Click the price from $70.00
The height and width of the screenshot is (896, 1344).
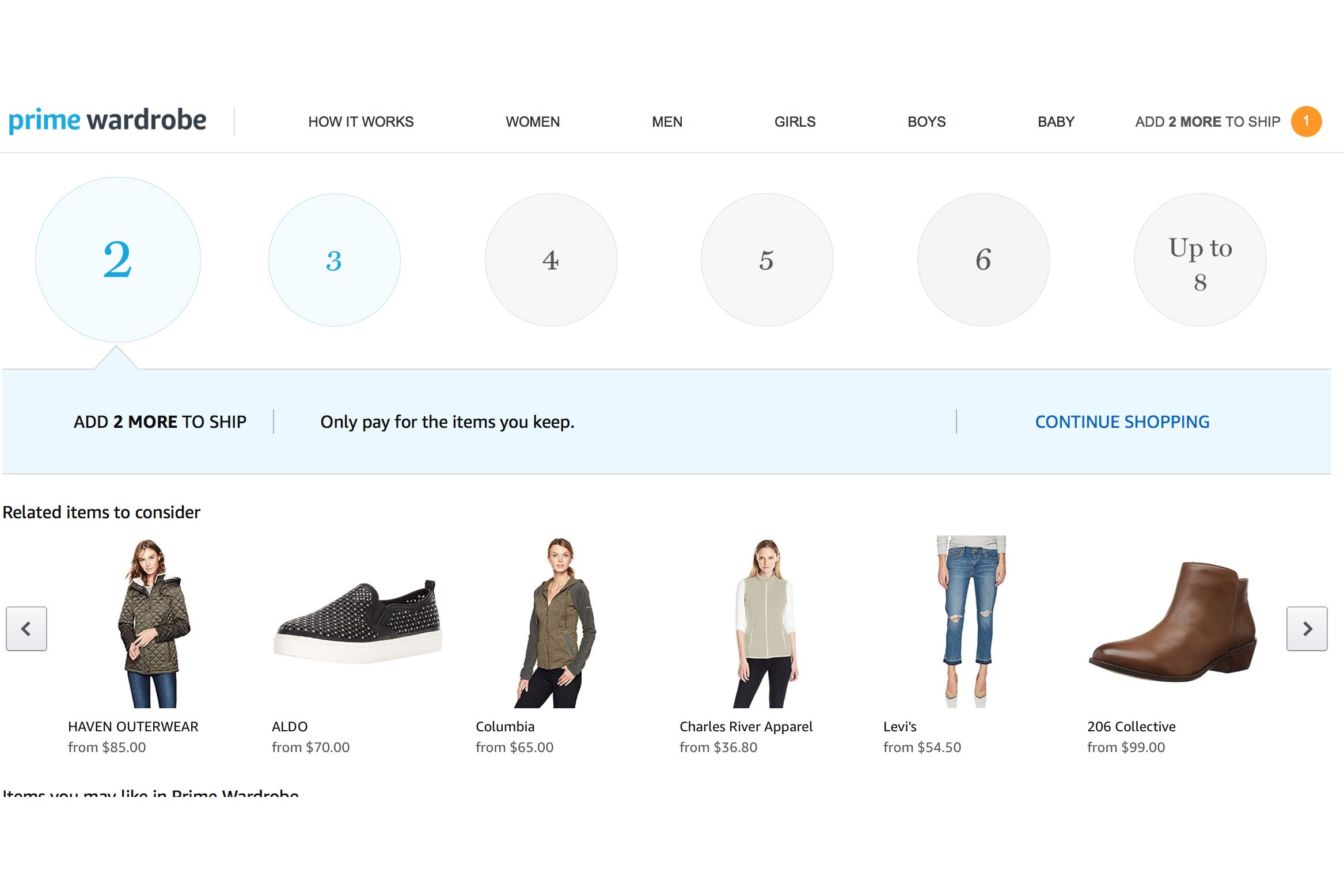click(x=310, y=747)
